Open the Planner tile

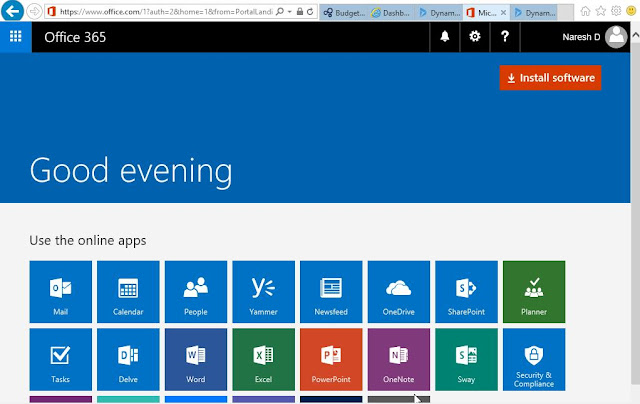(x=534, y=292)
